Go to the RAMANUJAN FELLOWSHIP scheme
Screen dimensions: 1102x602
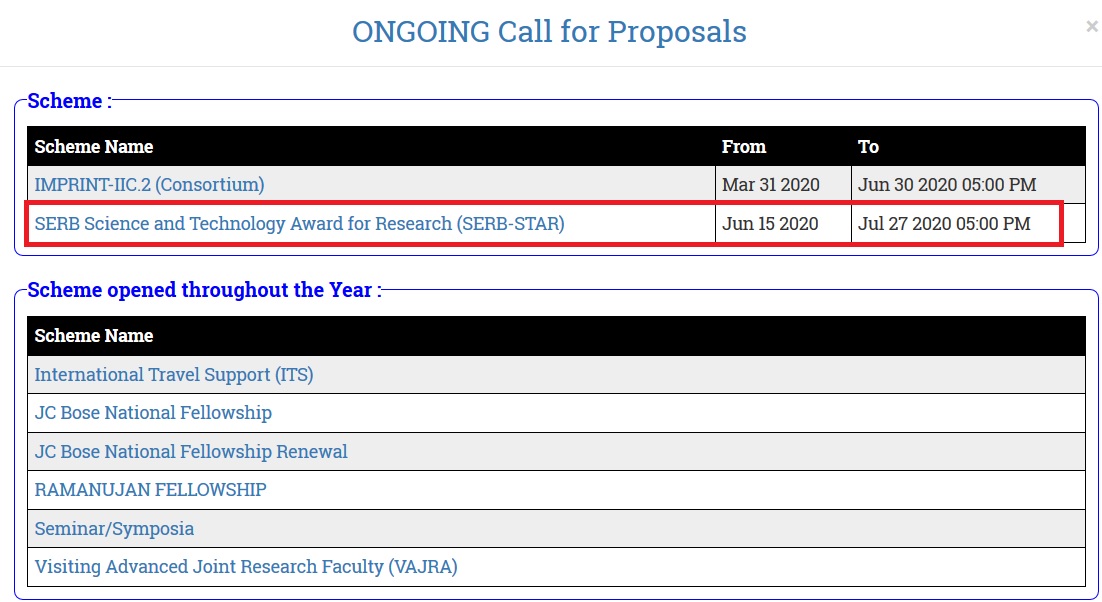tap(150, 490)
